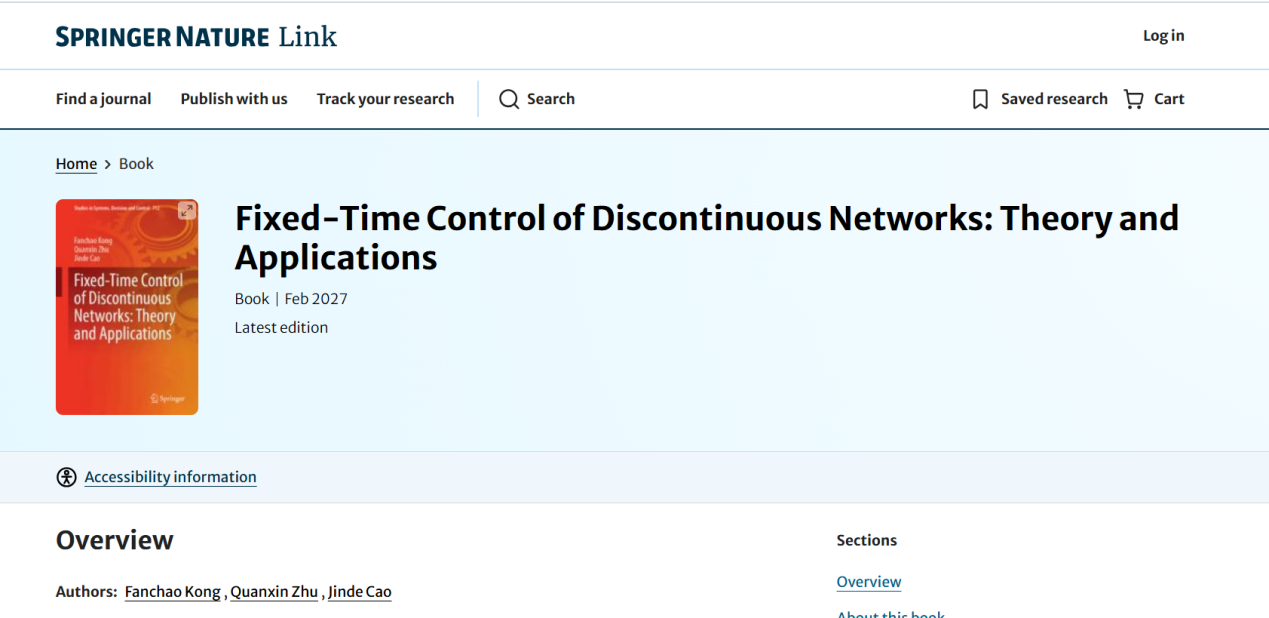Click the accessibility person icon
Image resolution: width=1269 pixels, height=618 pixels.
pos(66,477)
